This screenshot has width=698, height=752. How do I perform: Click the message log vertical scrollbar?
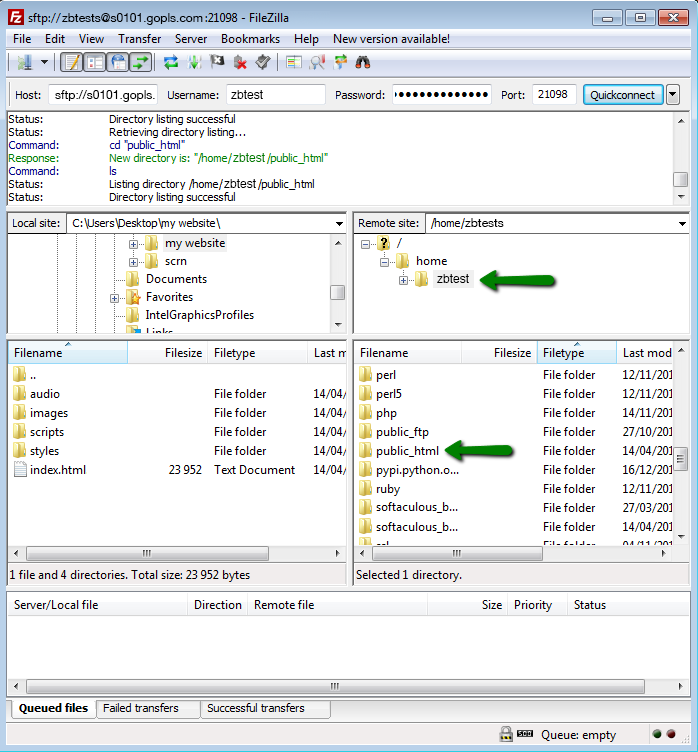680,160
